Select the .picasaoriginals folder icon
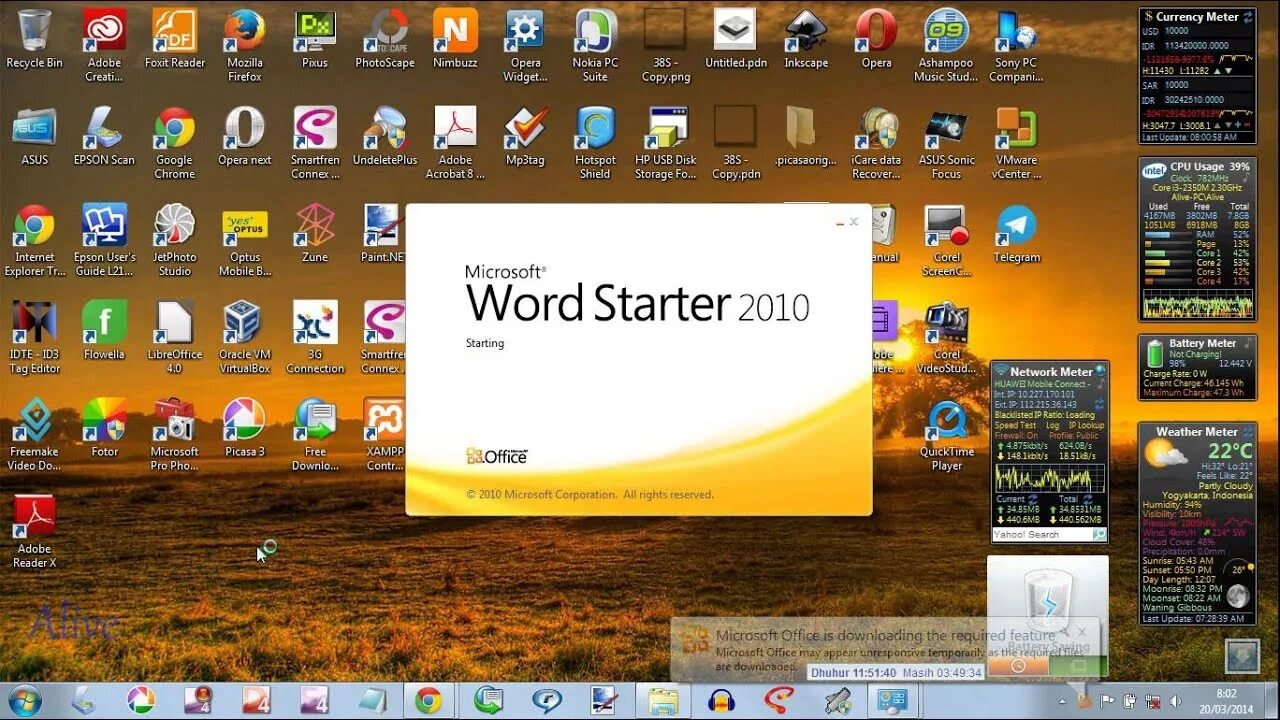 [806, 137]
